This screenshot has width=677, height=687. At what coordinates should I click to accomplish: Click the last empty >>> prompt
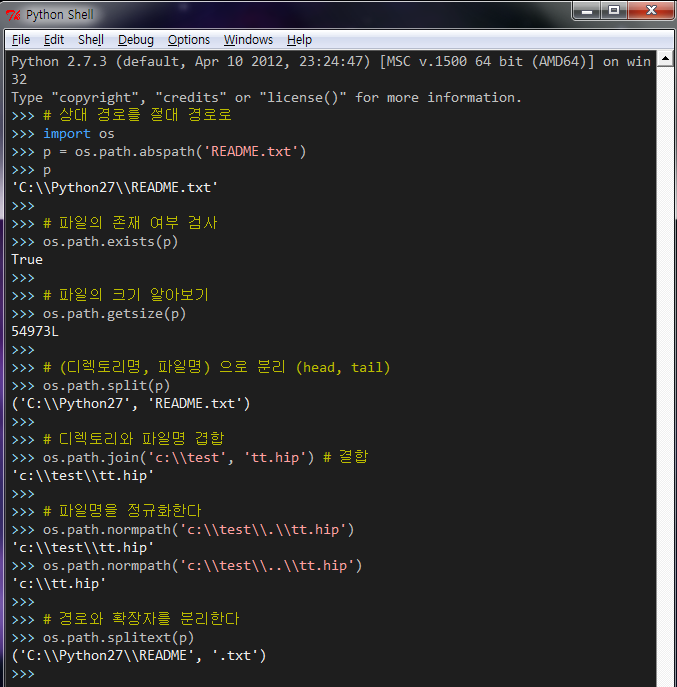click(x=23, y=673)
